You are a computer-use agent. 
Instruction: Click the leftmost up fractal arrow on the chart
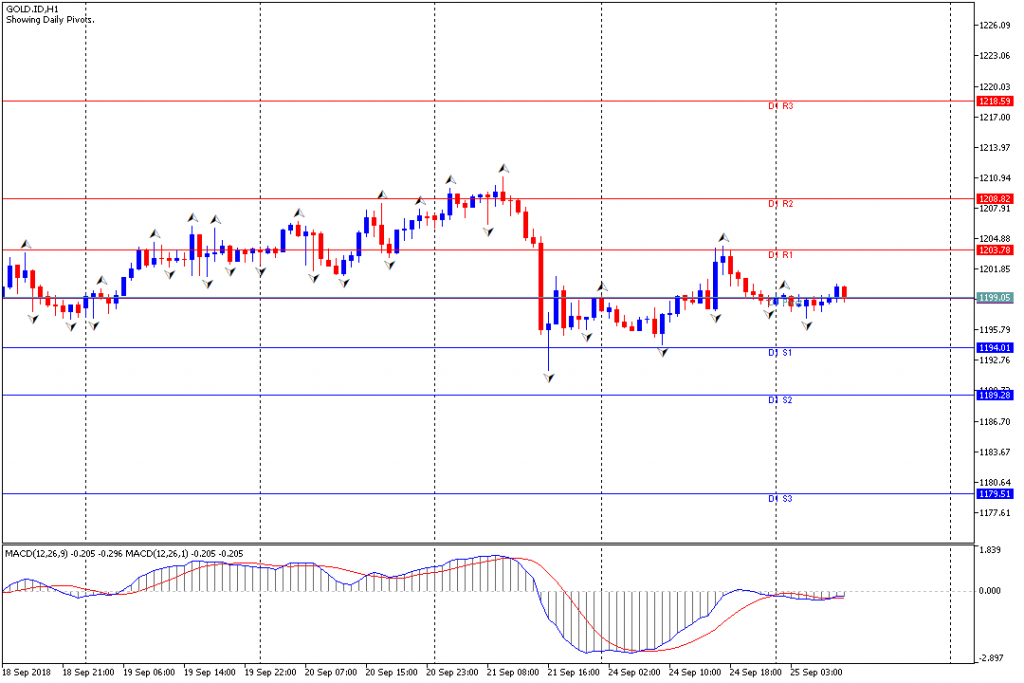[25, 244]
